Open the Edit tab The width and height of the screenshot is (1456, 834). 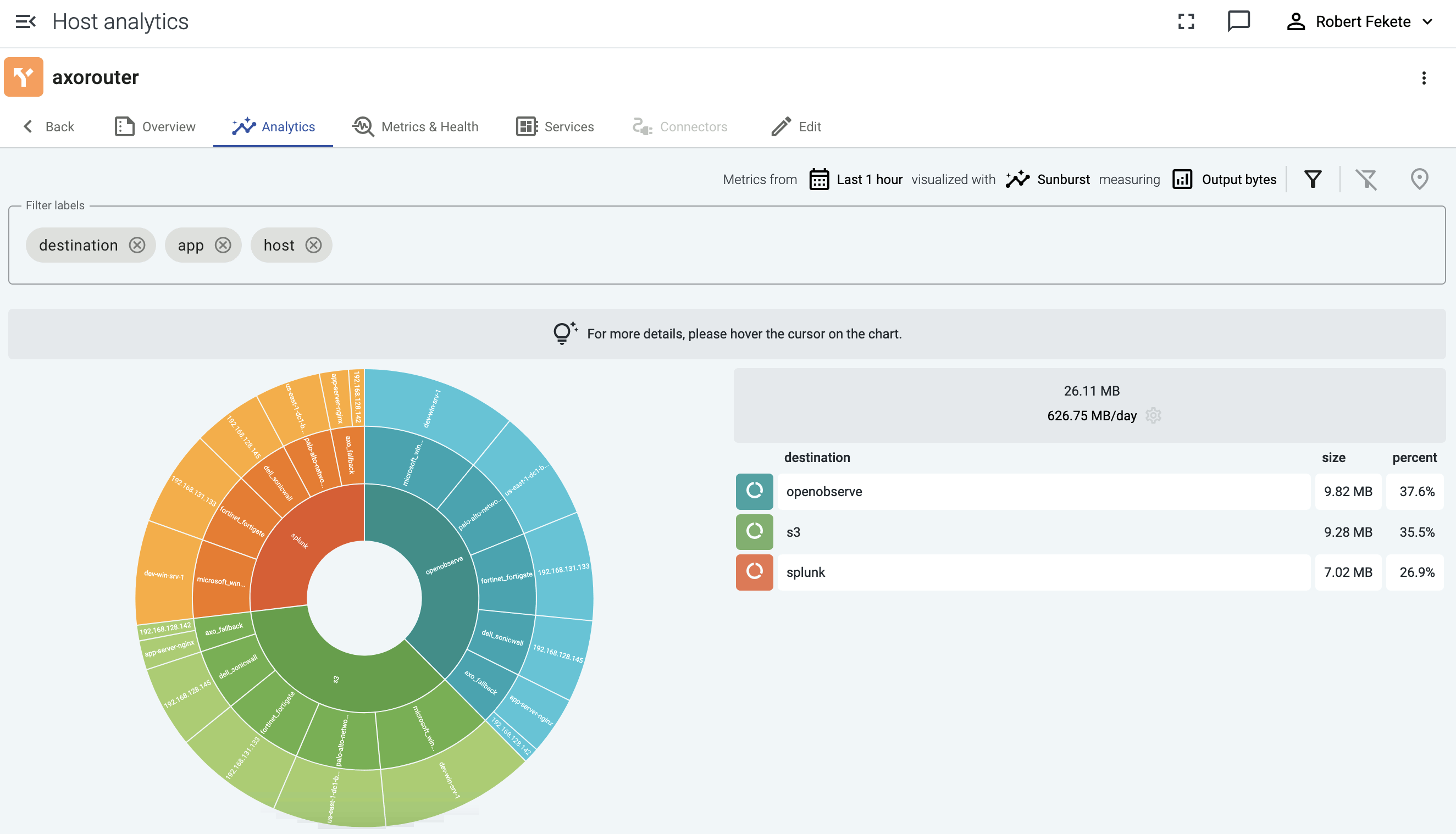pyautogui.click(x=796, y=126)
